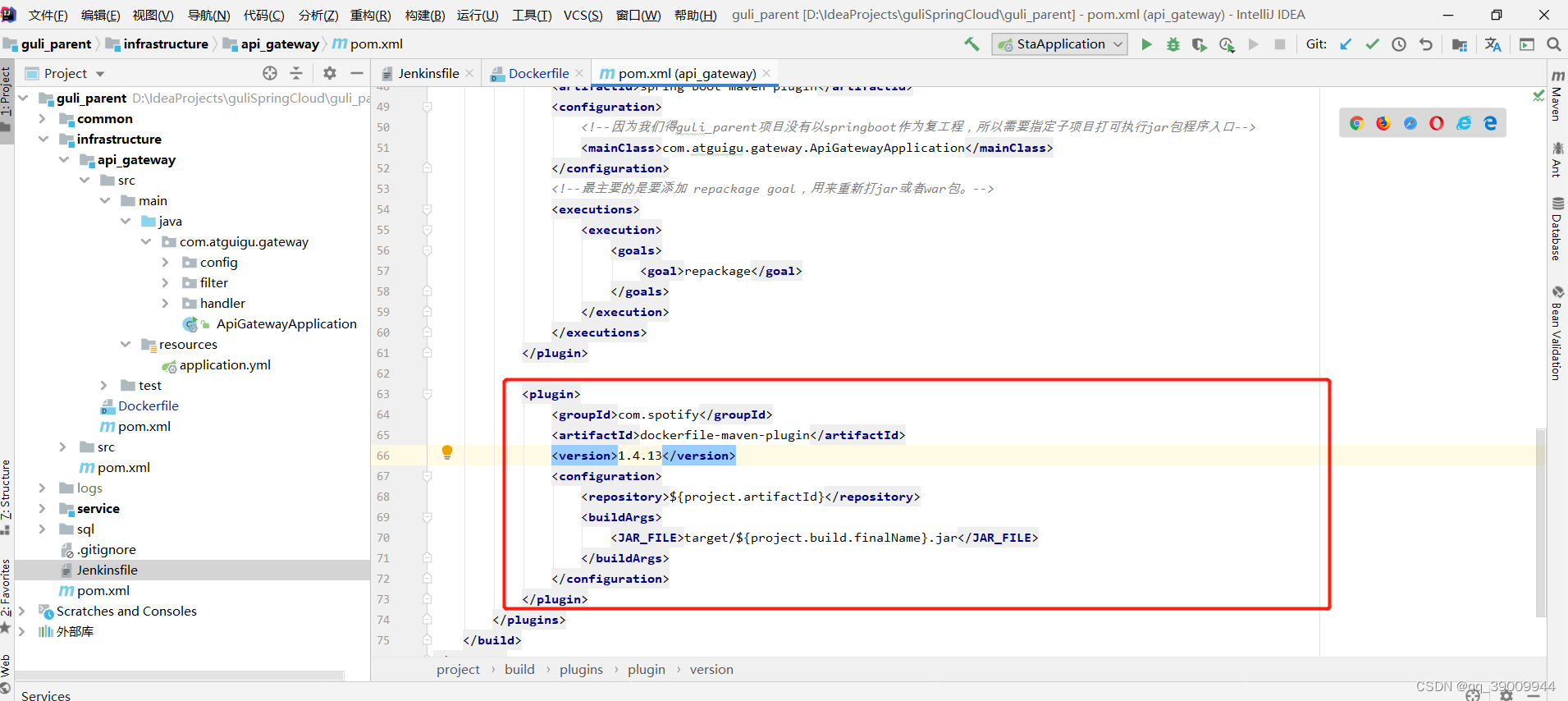1568x701 pixels.
Task: Run with coverage icon in toolbar
Action: (1200, 44)
